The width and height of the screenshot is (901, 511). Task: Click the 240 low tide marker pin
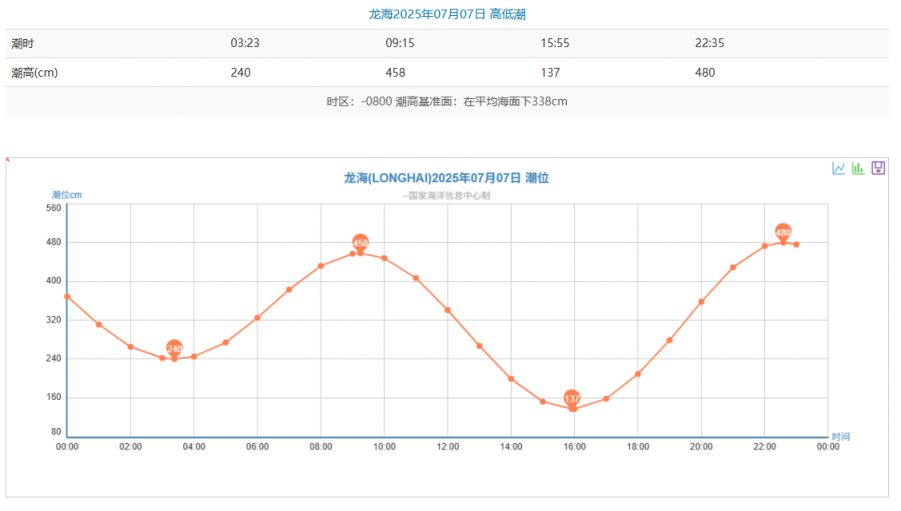[x=174, y=348]
